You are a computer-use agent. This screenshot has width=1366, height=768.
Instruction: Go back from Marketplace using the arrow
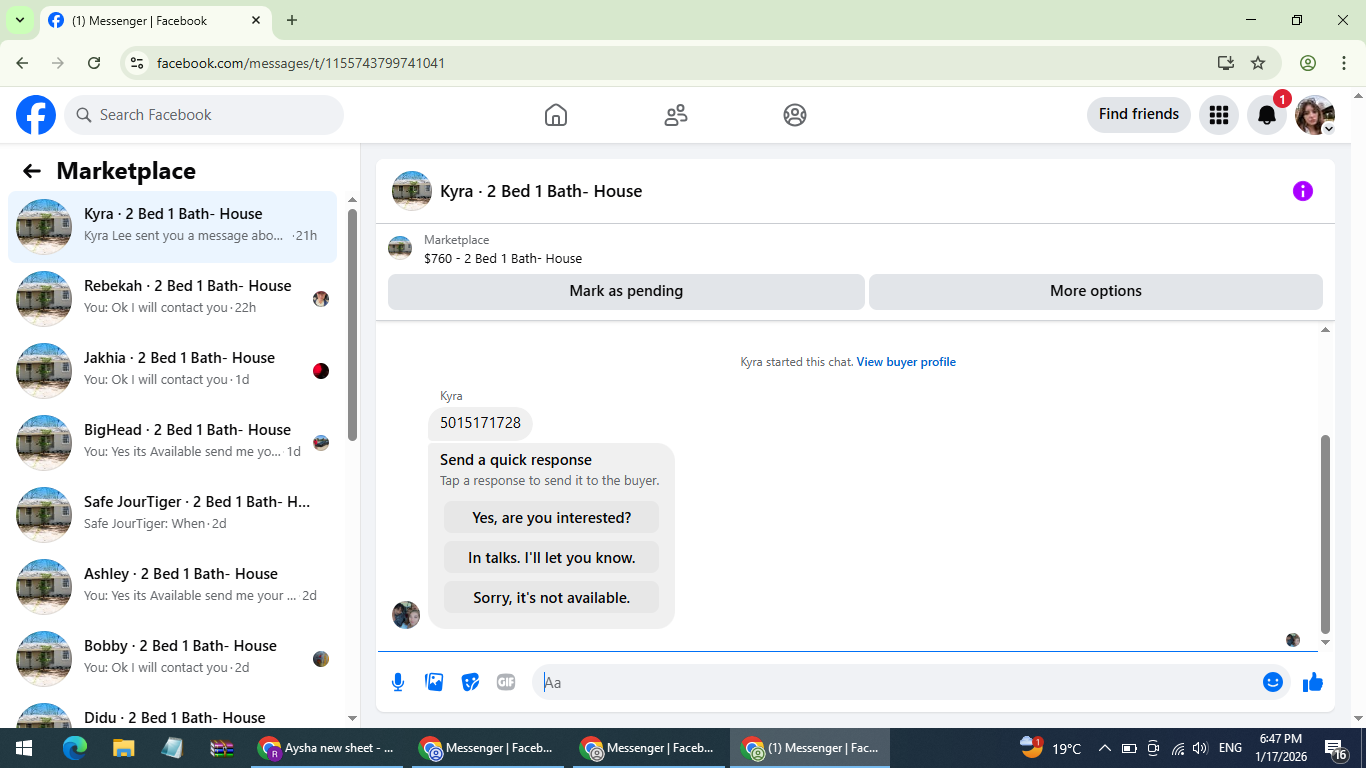32,171
